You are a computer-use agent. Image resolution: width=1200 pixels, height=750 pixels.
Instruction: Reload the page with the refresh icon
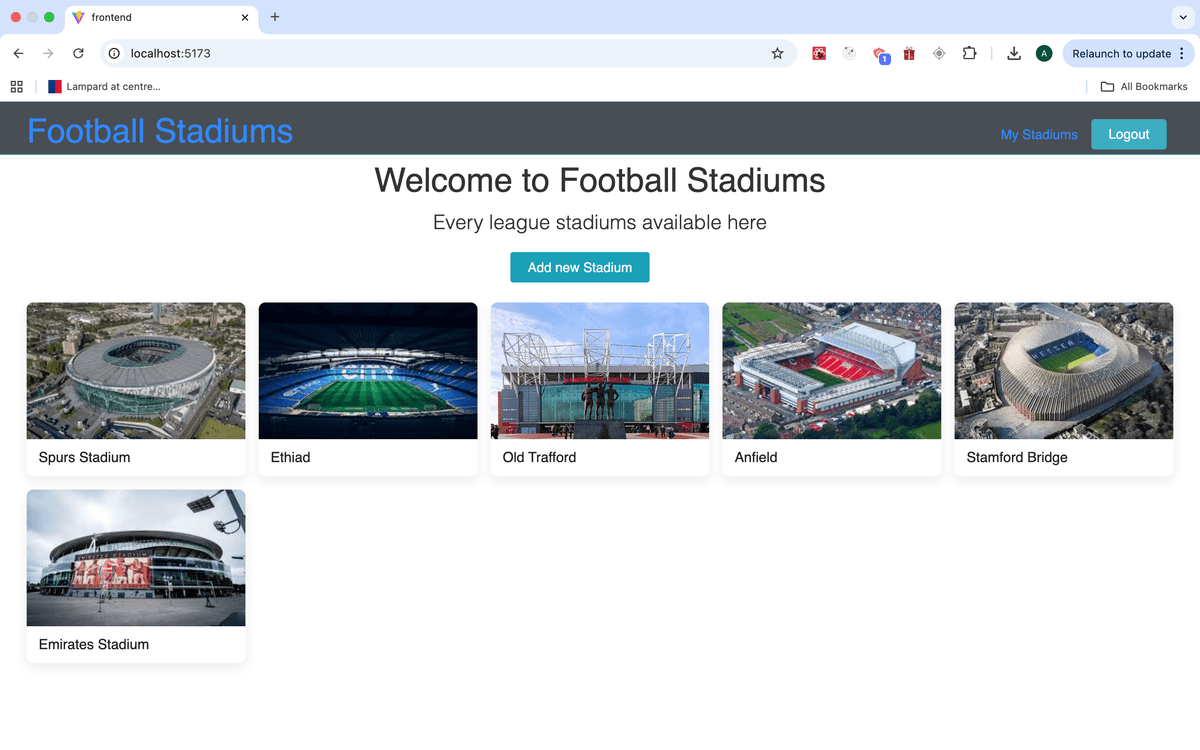point(78,54)
